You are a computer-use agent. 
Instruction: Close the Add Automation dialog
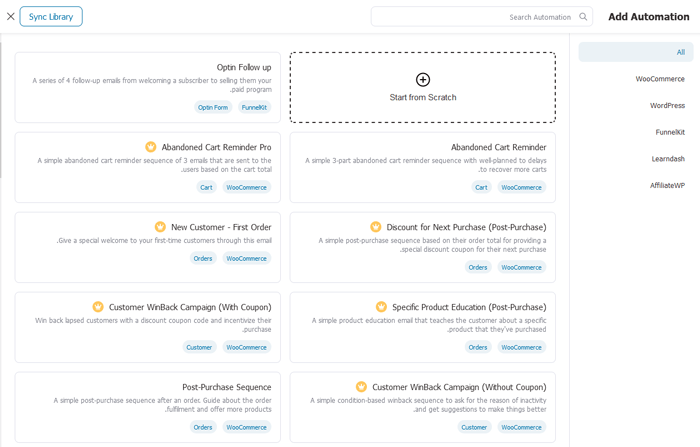coord(11,17)
